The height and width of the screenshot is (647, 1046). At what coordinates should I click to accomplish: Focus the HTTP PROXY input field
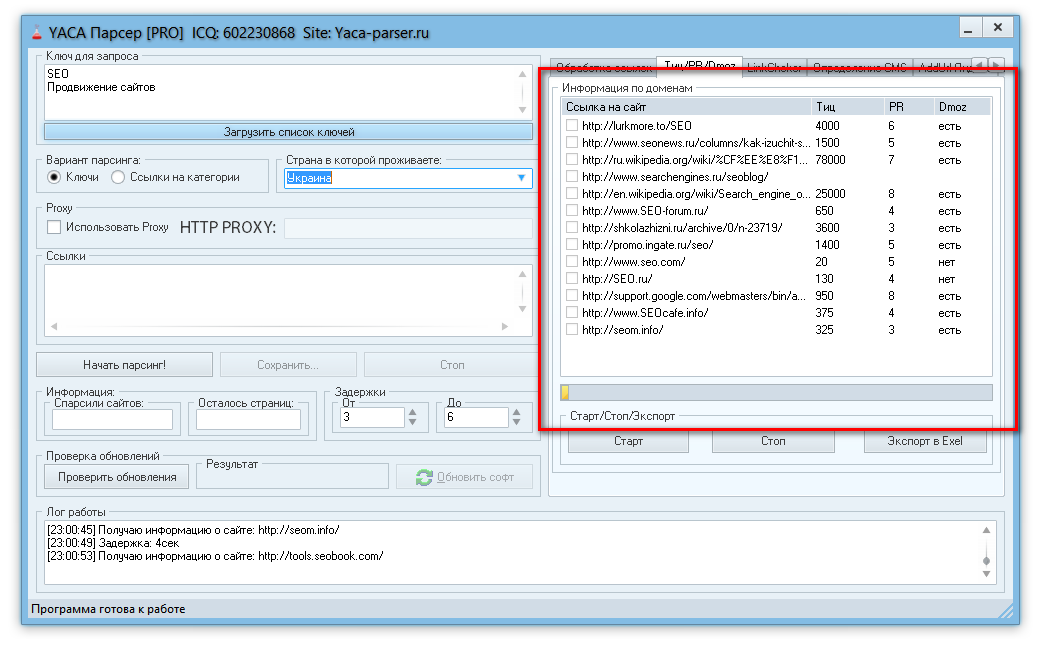pyautogui.click(x=408, y=228)
